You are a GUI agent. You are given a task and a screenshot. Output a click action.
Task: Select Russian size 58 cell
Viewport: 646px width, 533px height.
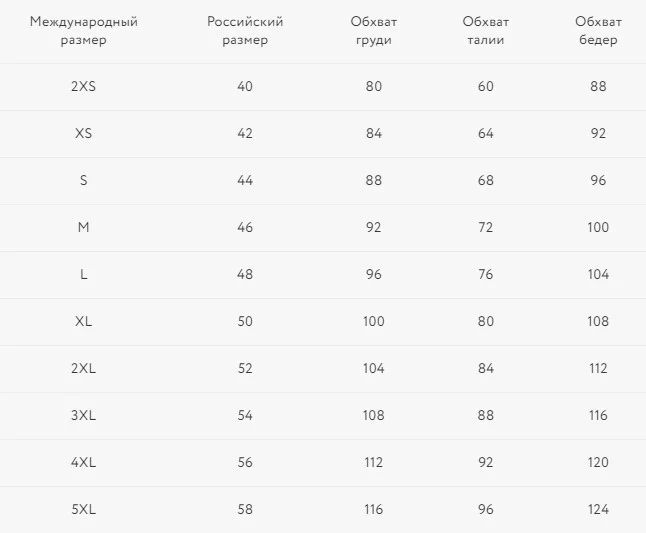(x=245, y=510)
